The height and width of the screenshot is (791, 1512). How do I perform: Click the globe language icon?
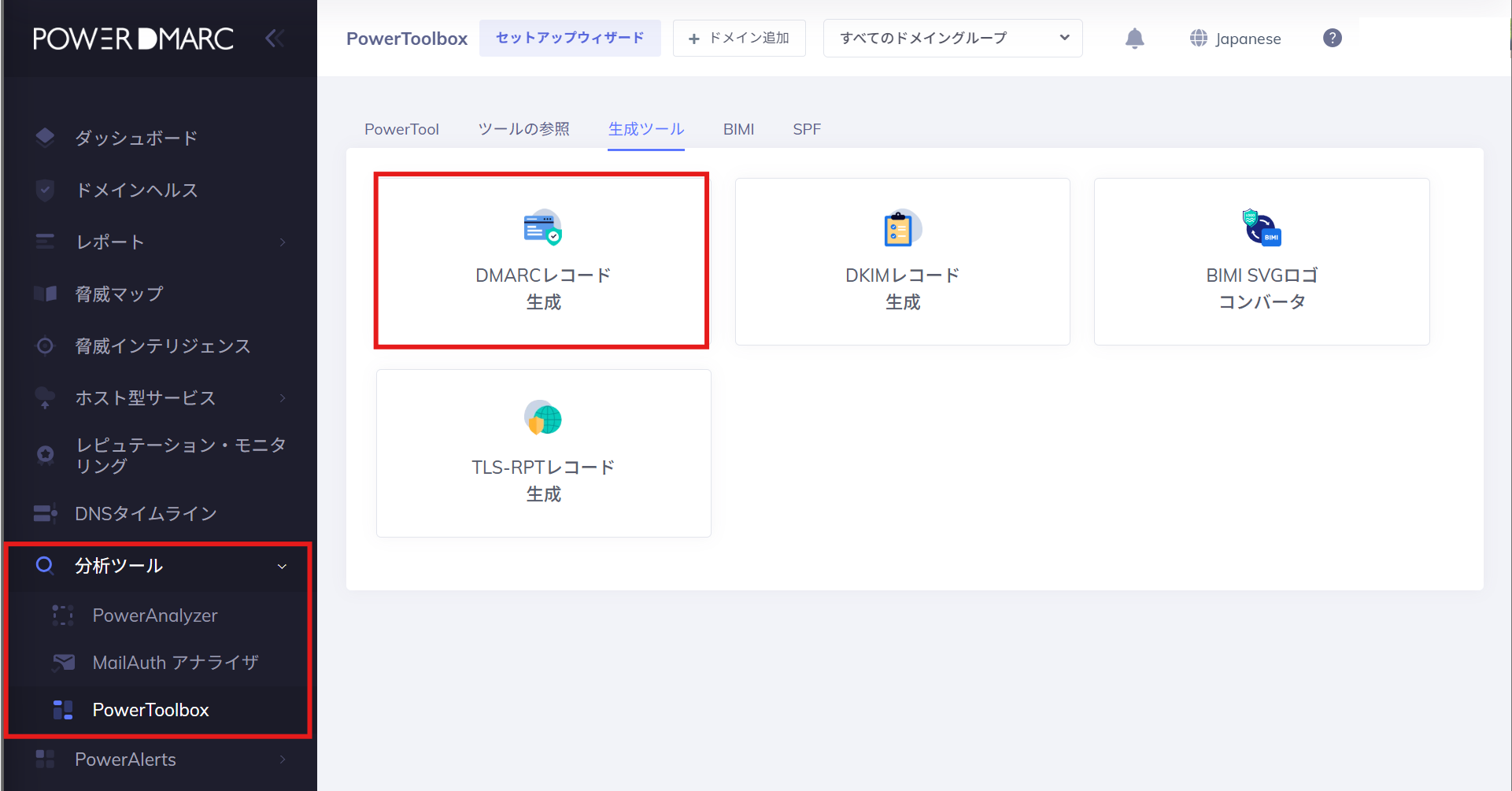(1198, 38)
